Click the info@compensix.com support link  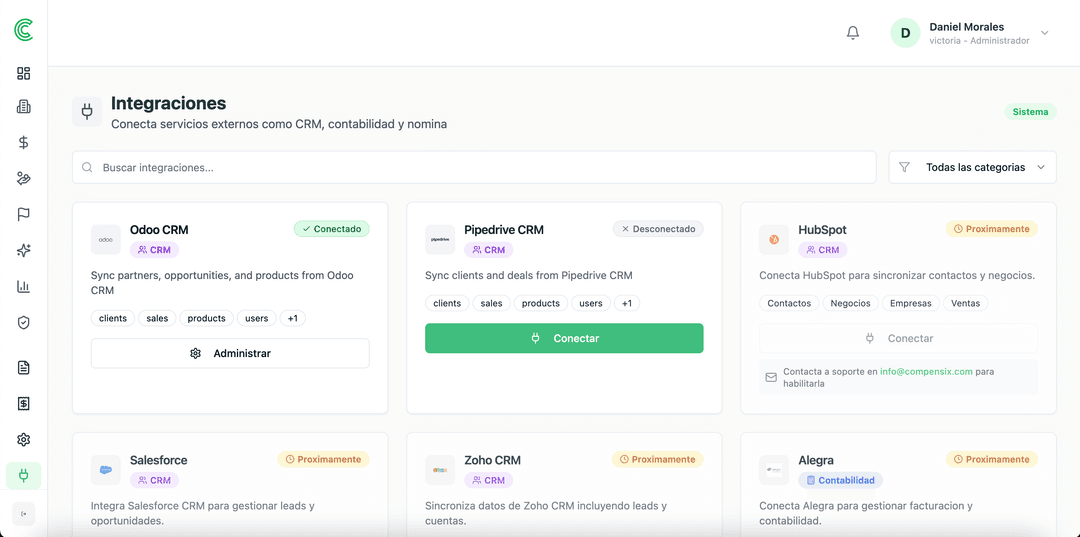pos(926,371)
